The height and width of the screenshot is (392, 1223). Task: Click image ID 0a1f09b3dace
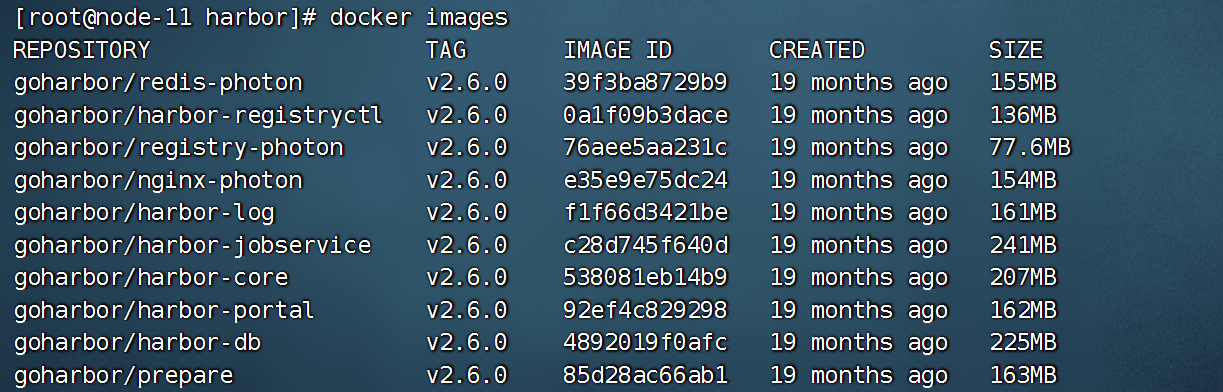pos(645,116)
